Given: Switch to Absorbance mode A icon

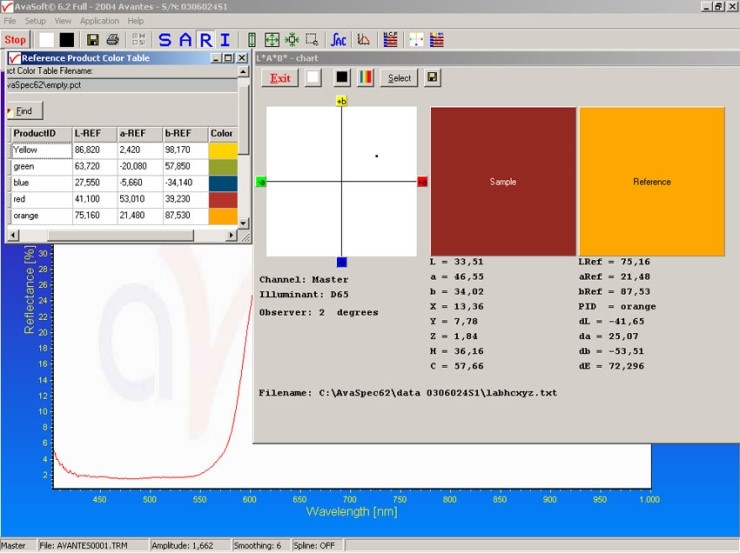Looking at the screenshot, I should (x=185, y=40).
